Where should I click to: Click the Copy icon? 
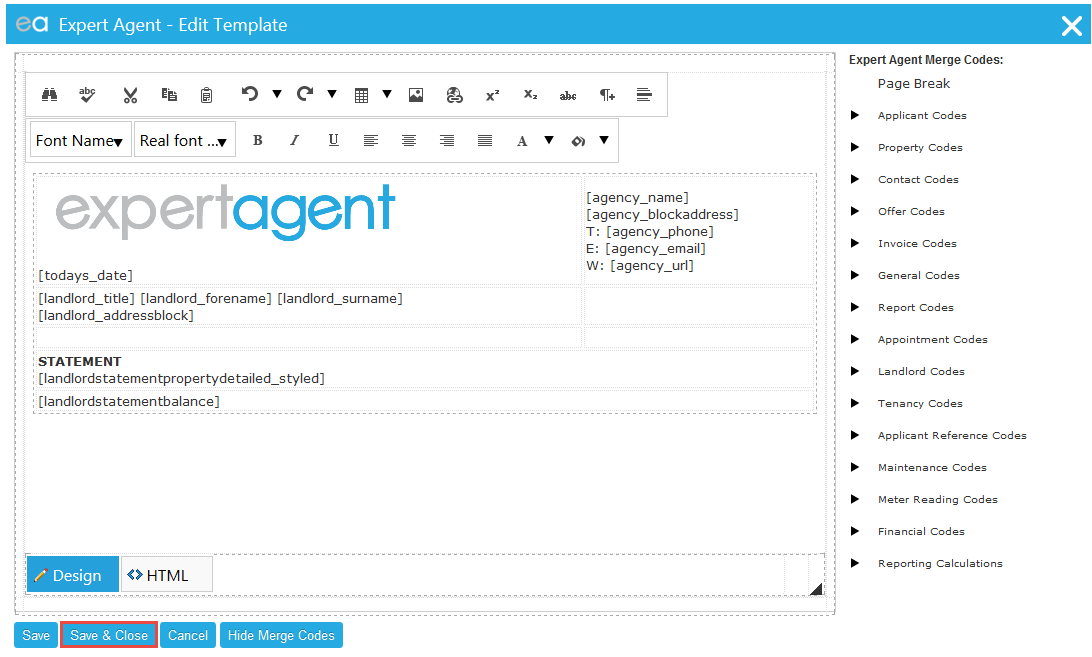(x=169, y=95)
